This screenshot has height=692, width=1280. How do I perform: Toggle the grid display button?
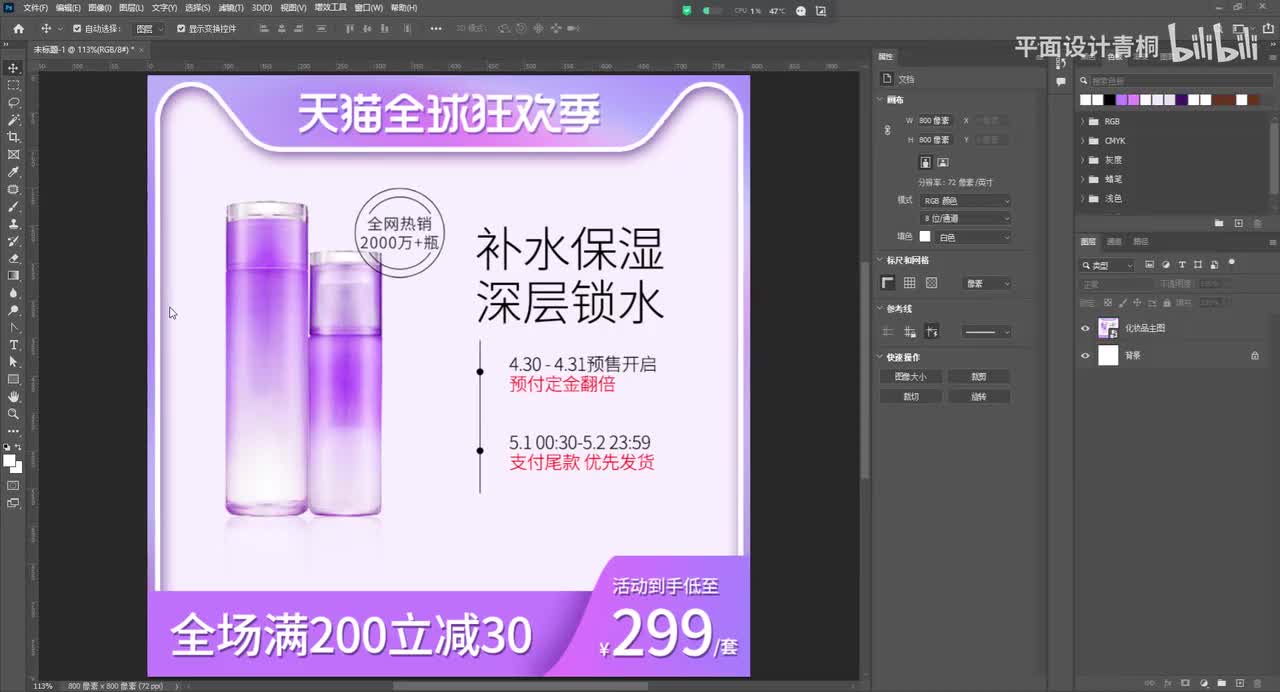[910, 283]
